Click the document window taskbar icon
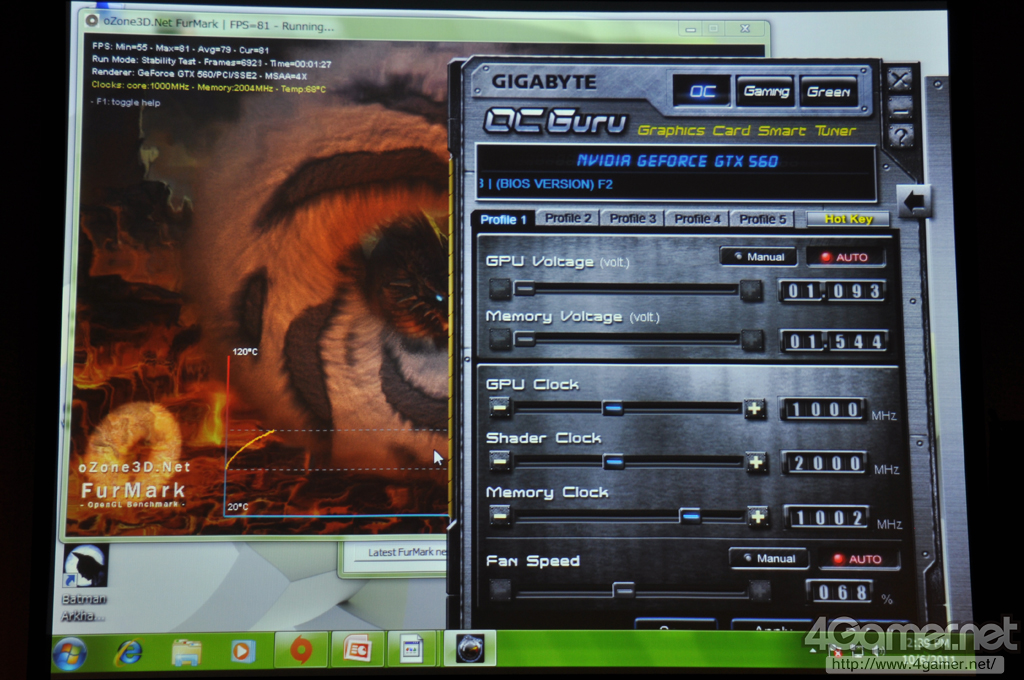 tap(411, 651)
